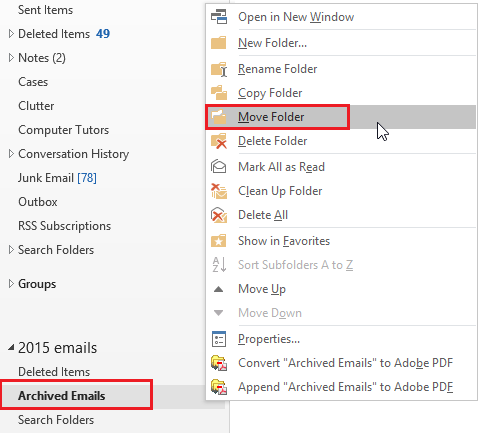Image resolution: width=478 pixels, height=433 pixels.
Task: Click the Mark All as Read envelope icon
Action: (219, 167)
